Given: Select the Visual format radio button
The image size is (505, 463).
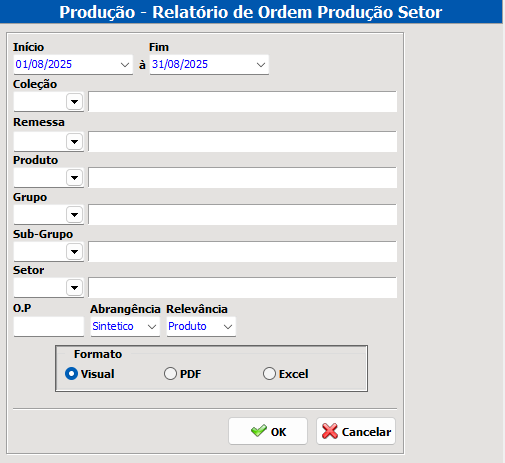Looking at the screenshot, I should coord(71,374).
